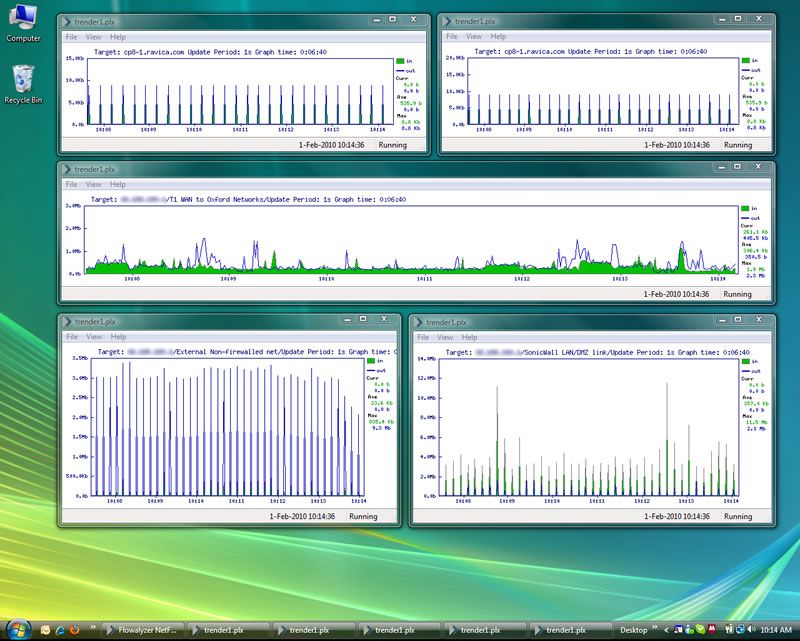Click title icon of top-left cp8-1.ravica.com window
Image resolution: width=800 pixels, height=641 pixels.
click(66, 21)
